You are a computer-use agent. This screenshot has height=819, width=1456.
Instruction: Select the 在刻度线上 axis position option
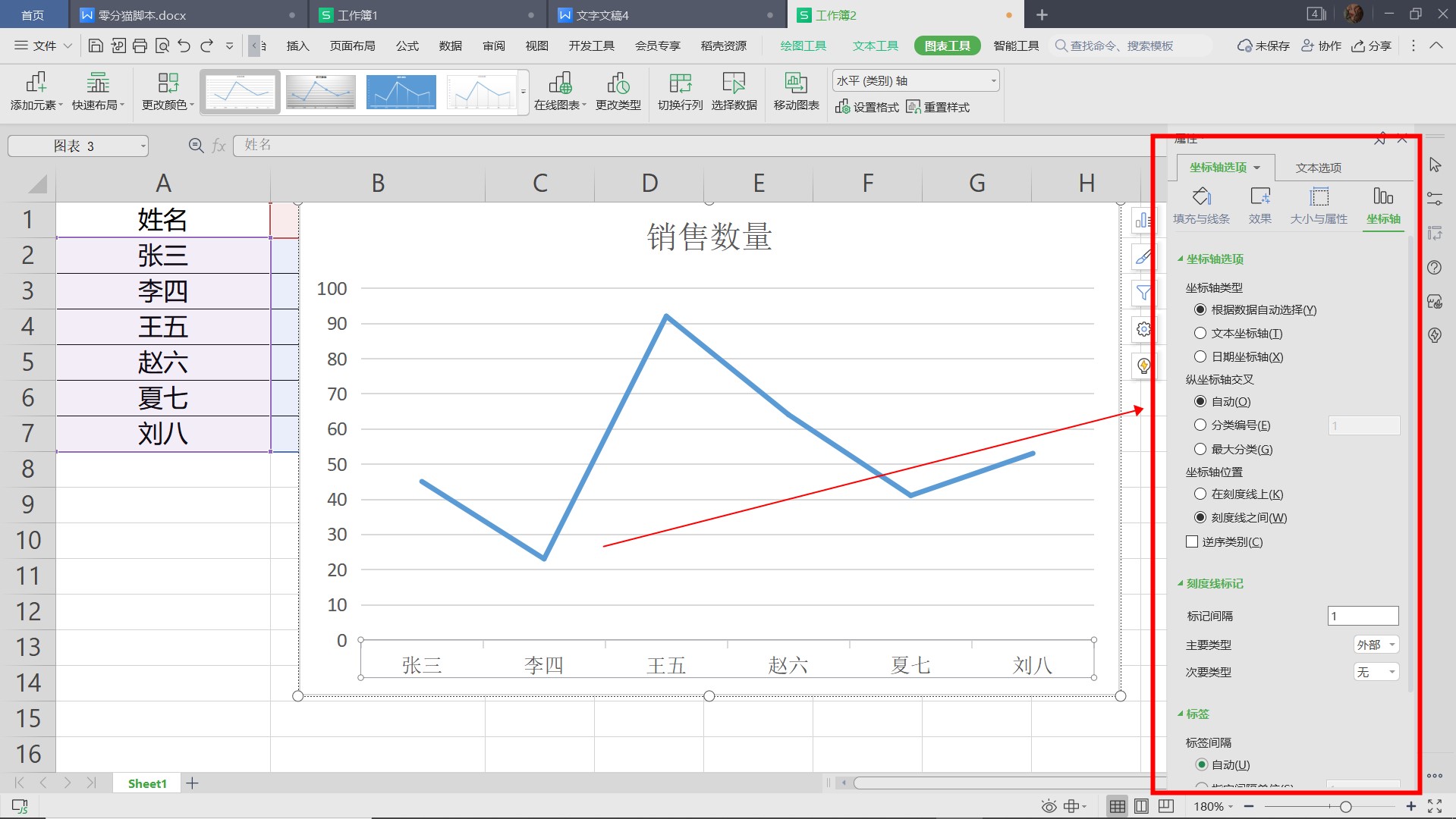[x=1200, y=494]
